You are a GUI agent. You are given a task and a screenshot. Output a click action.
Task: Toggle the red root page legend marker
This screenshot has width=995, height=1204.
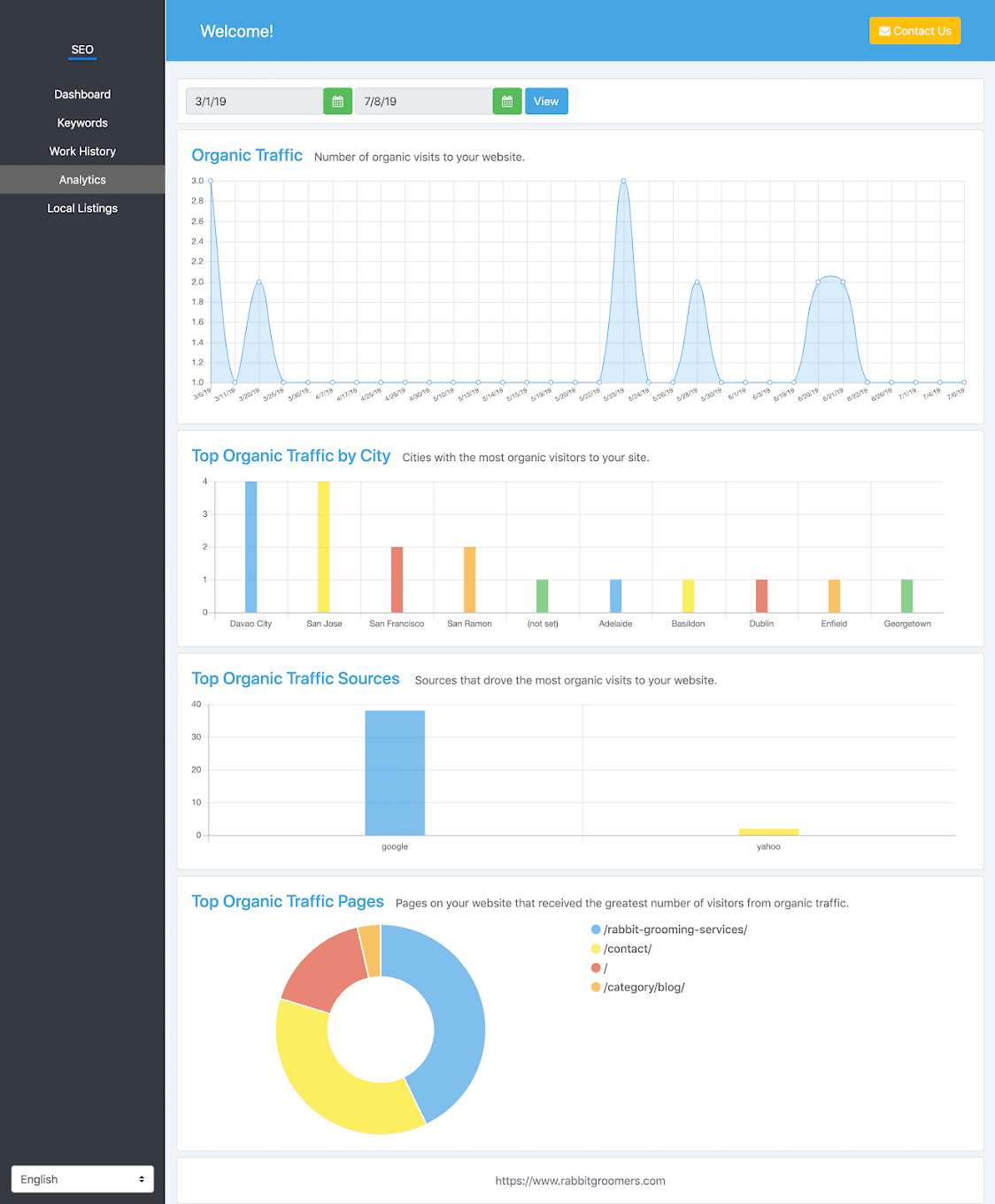[596, 968]
